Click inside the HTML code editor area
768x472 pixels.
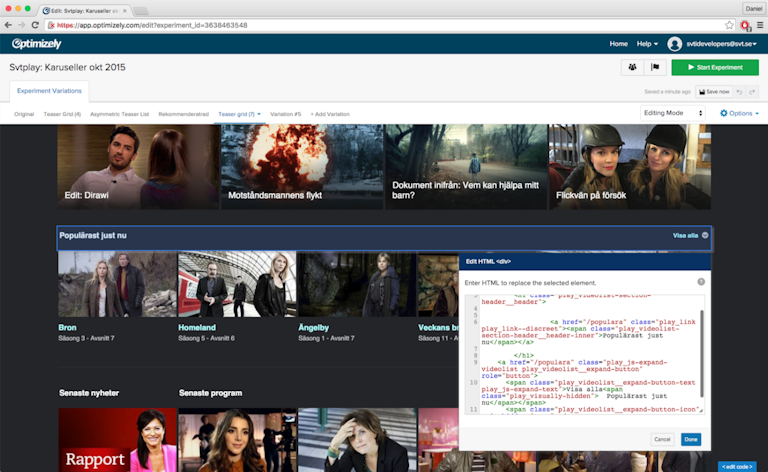tap(580, 350)
